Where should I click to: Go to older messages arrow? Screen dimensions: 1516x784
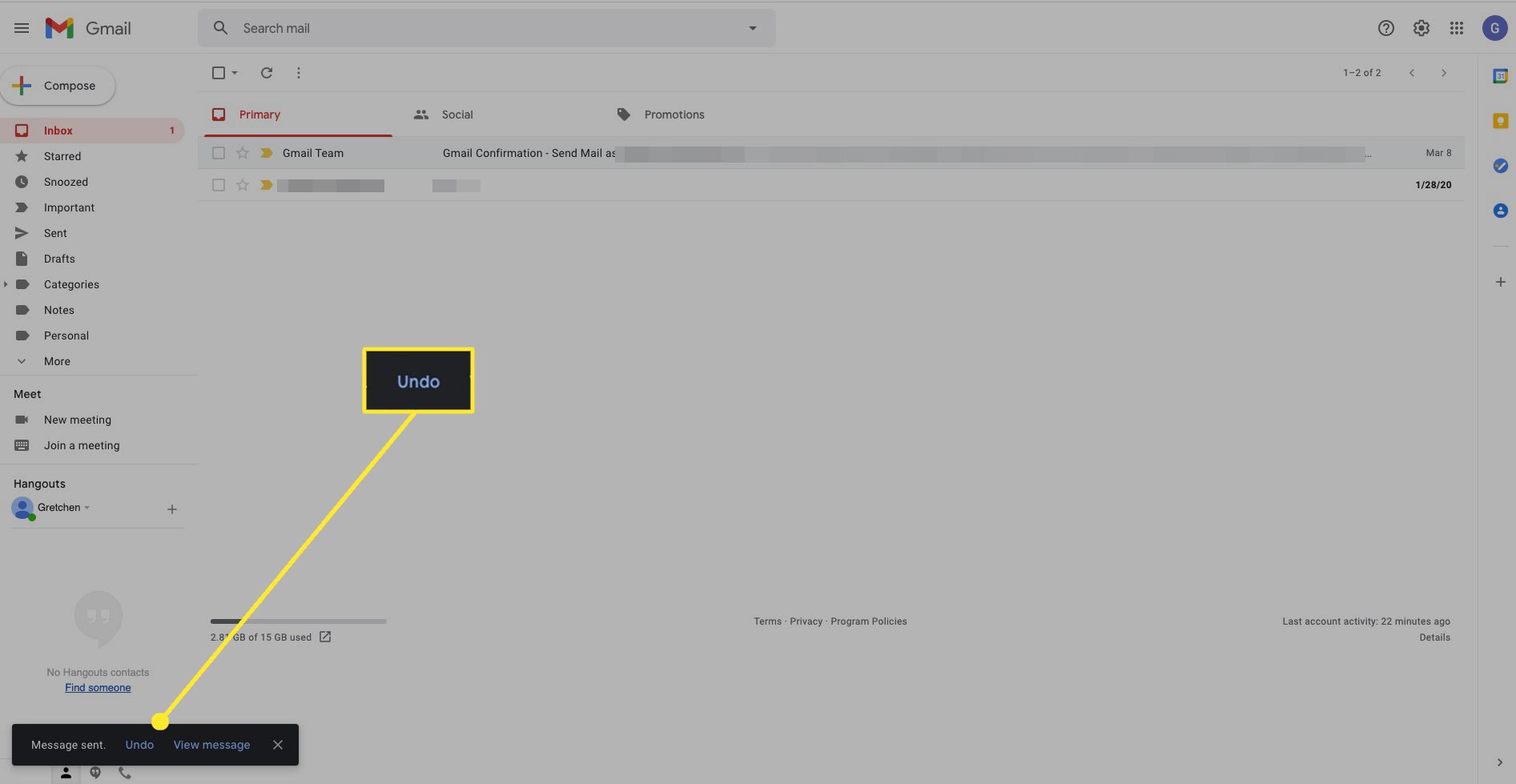[1444, 73]
